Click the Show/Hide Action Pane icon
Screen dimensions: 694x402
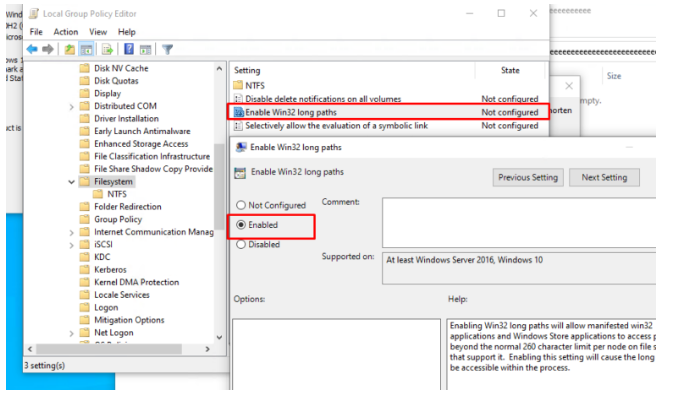click(145, 50)
